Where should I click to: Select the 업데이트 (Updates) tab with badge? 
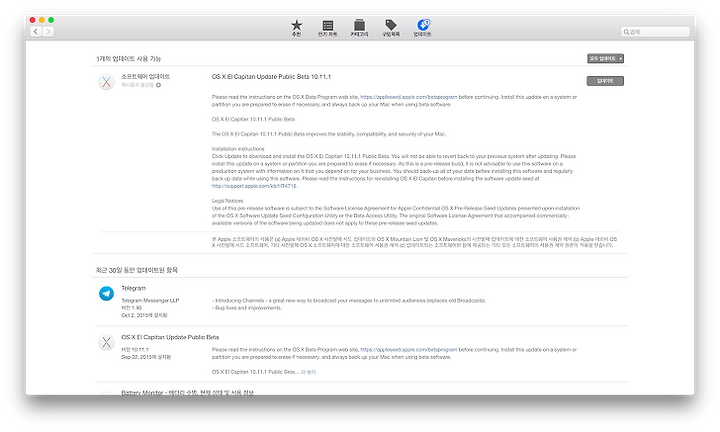422,28
